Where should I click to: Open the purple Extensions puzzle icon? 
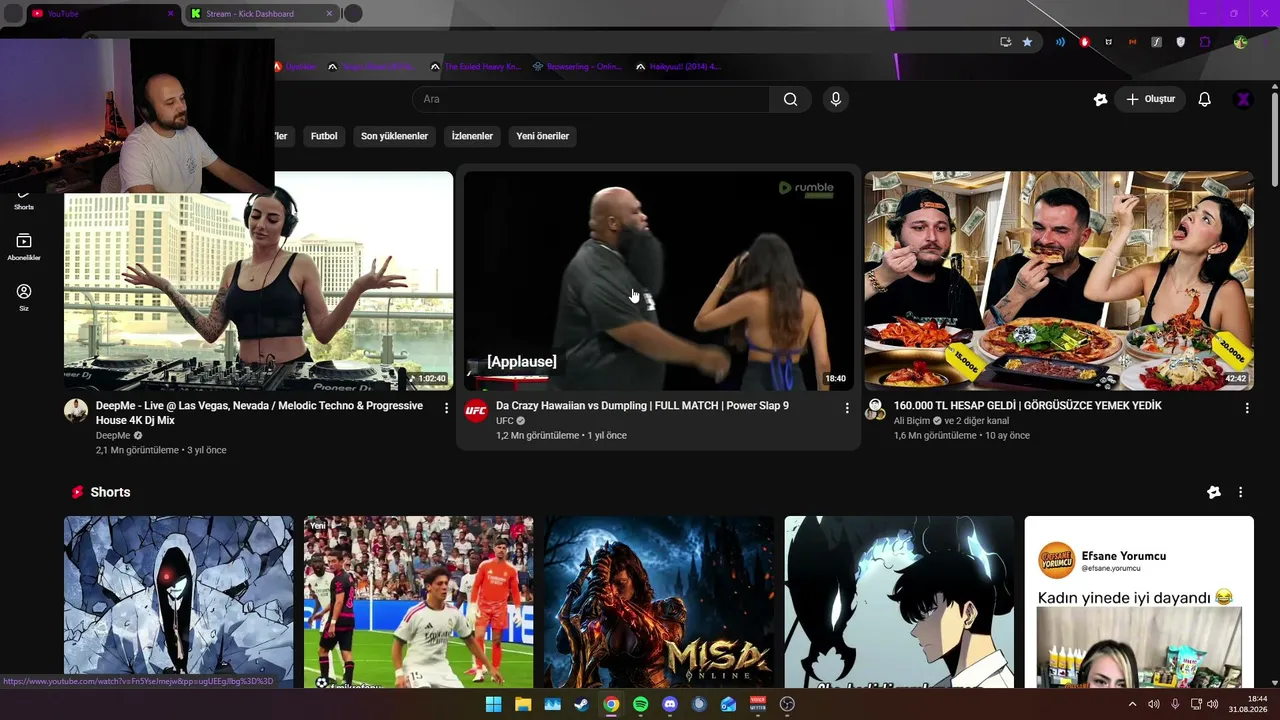[1205, 42]
